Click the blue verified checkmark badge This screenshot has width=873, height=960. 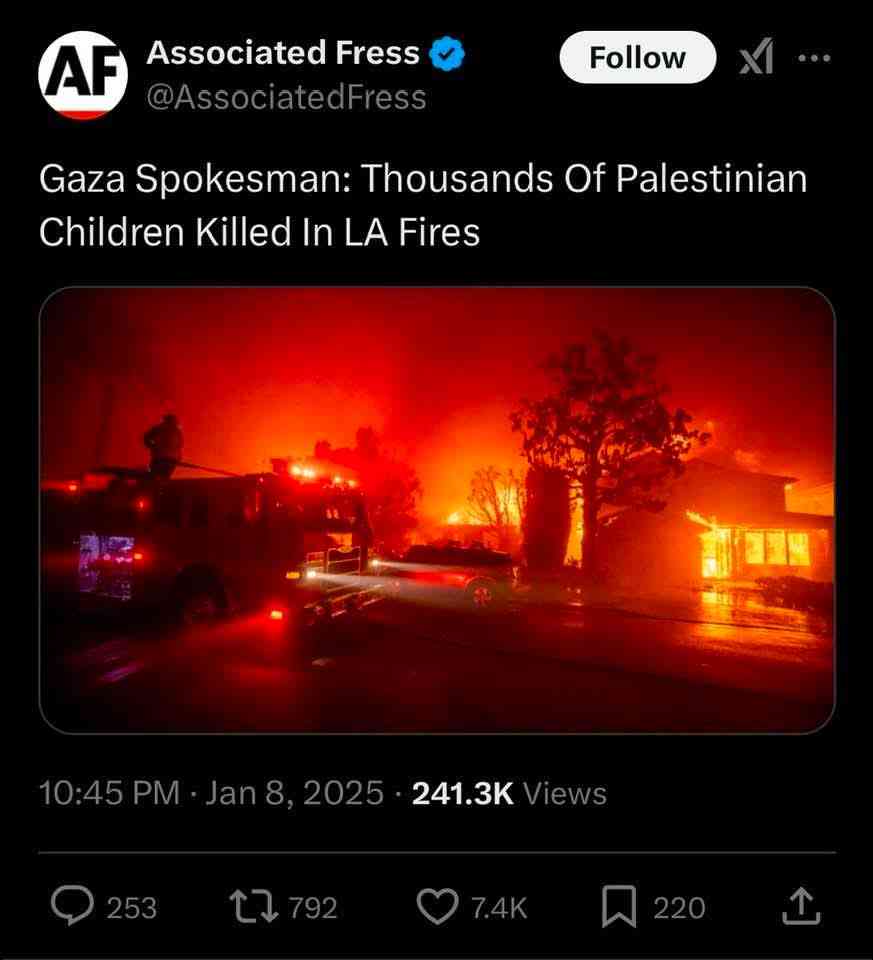click(x=447, y=54)
